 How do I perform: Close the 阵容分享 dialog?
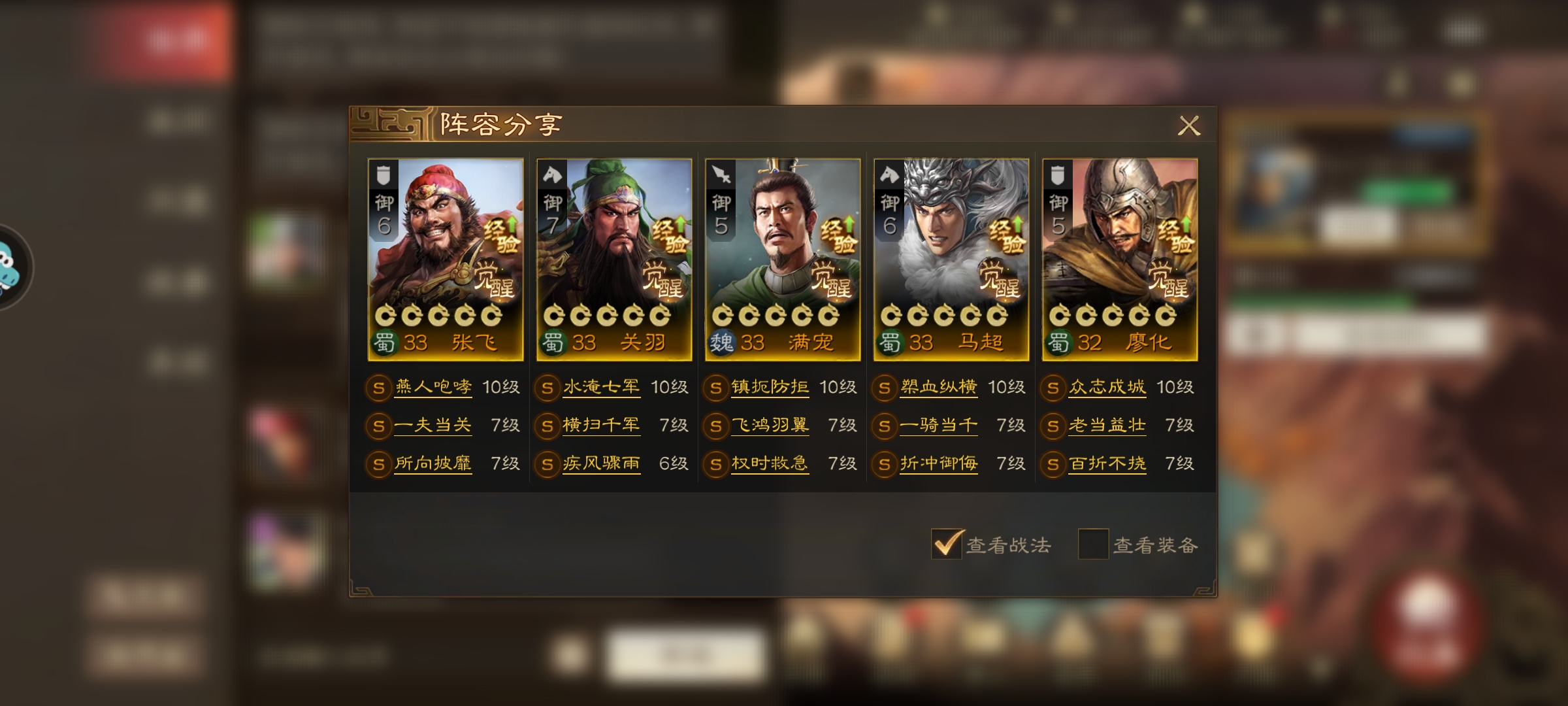(1188, 125)
